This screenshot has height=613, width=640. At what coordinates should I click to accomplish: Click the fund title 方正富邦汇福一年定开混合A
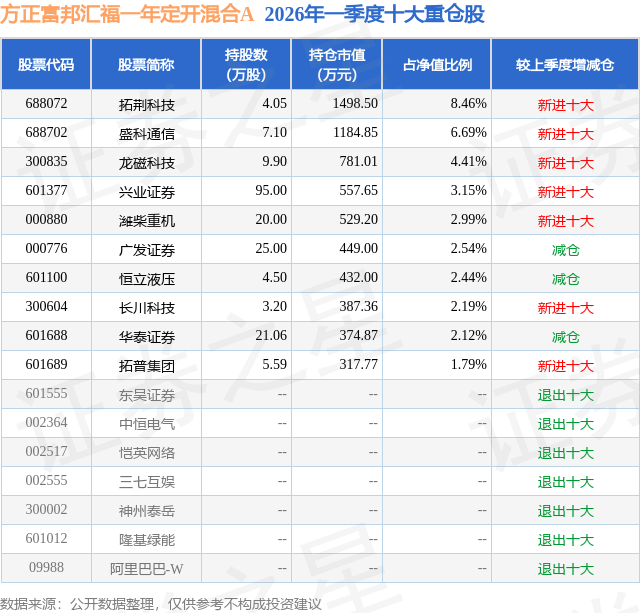127,14
